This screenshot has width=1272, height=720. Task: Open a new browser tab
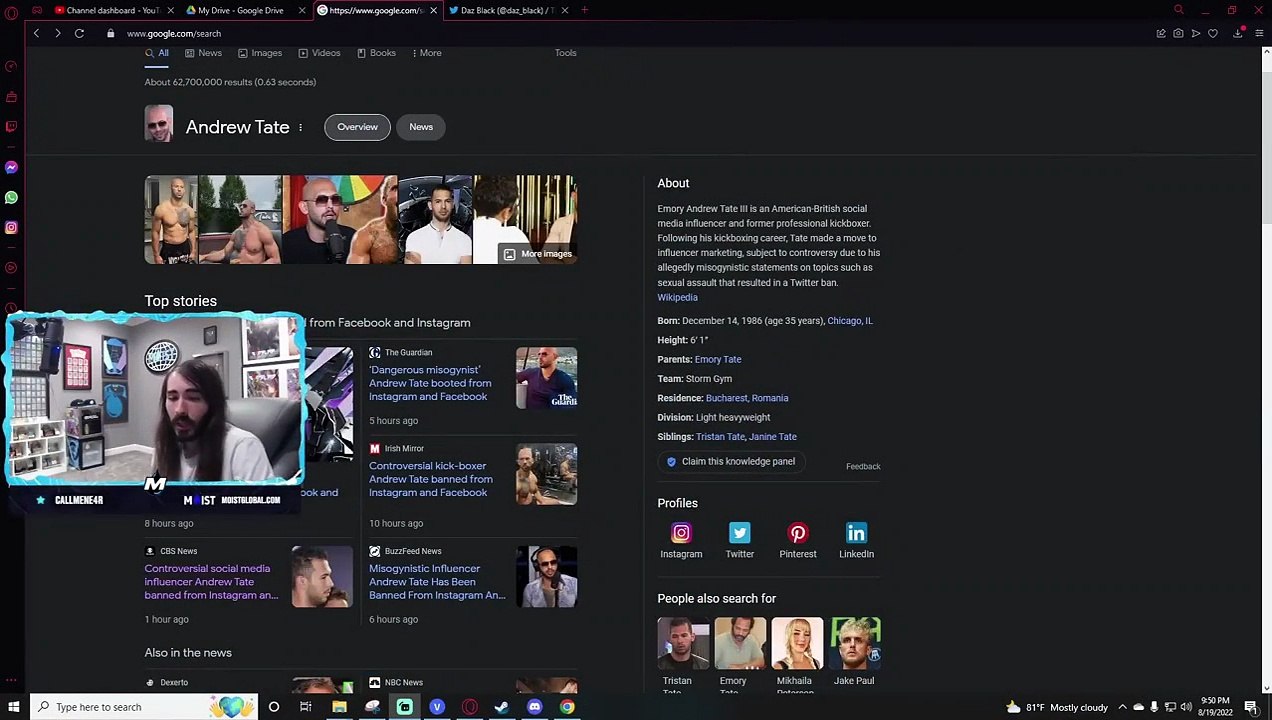(x=584, y=10)
